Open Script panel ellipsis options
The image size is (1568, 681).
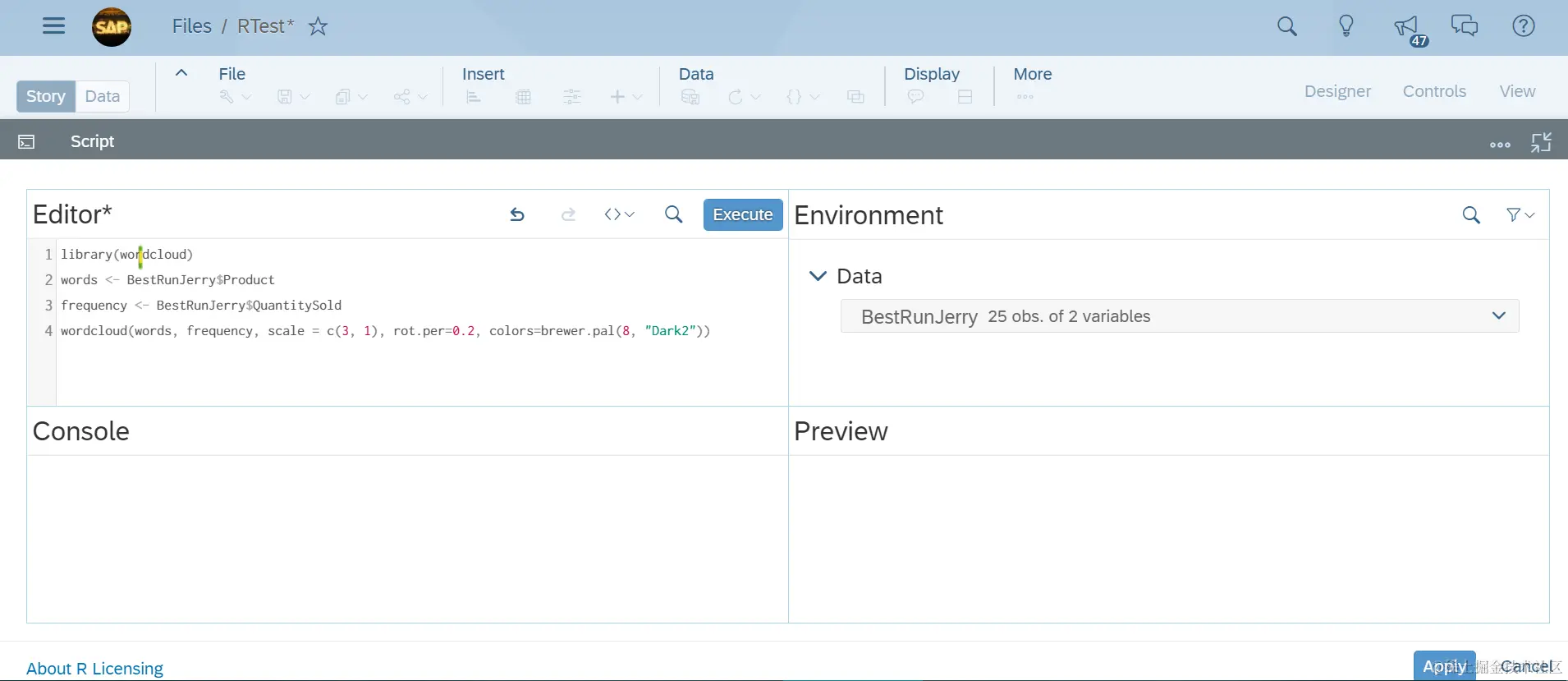1500,144
